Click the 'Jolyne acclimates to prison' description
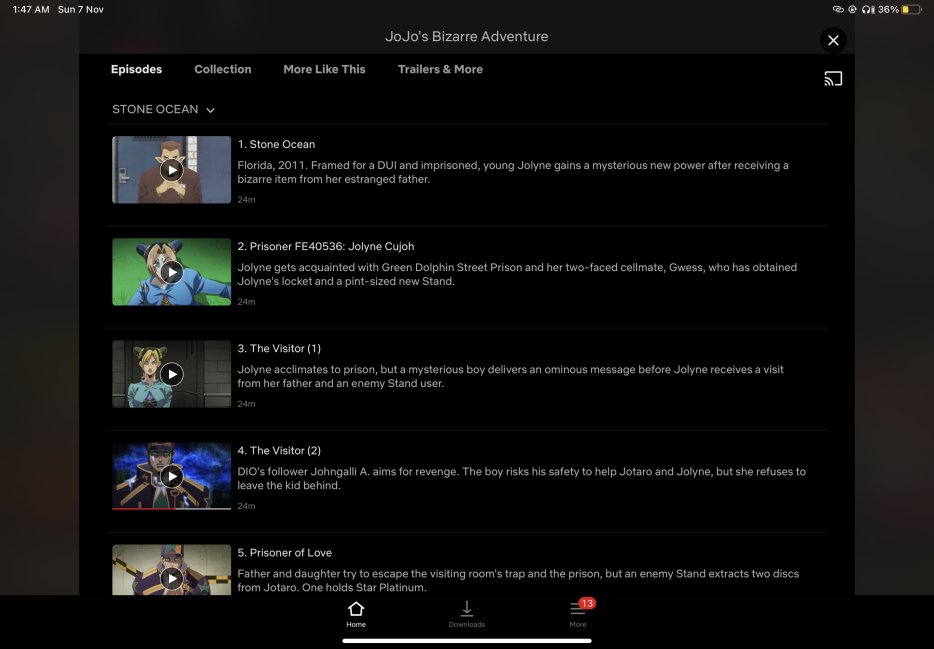This screenshot has height=649, width=934. (510, 376)
